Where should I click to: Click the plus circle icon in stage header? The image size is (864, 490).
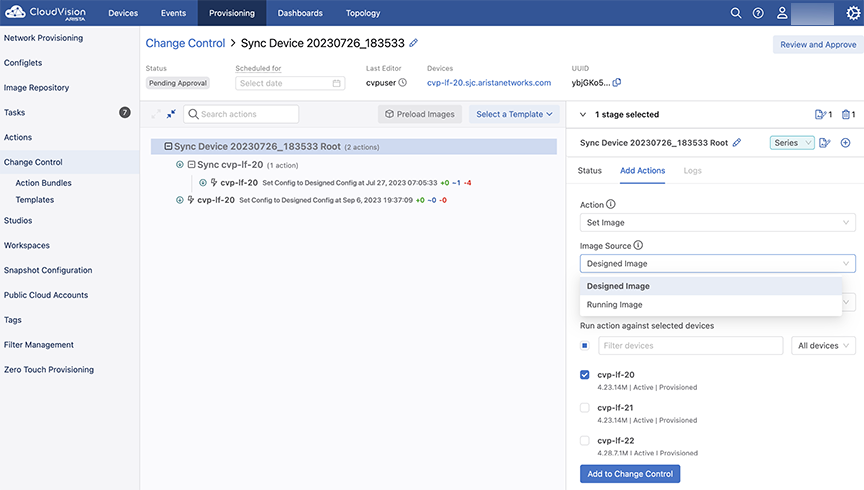tap(845, 143)
